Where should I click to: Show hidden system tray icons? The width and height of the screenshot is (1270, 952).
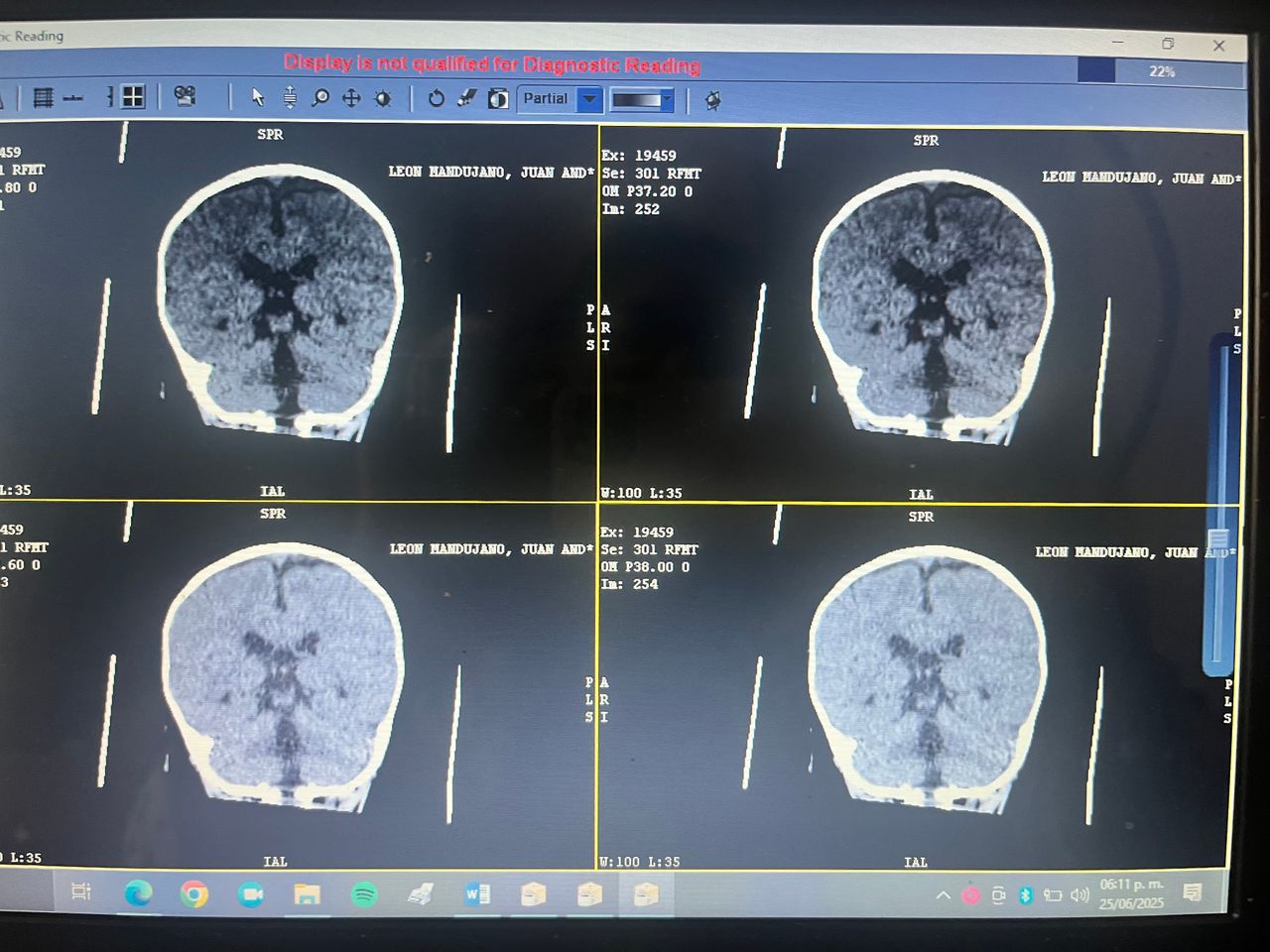pos(943,895)
